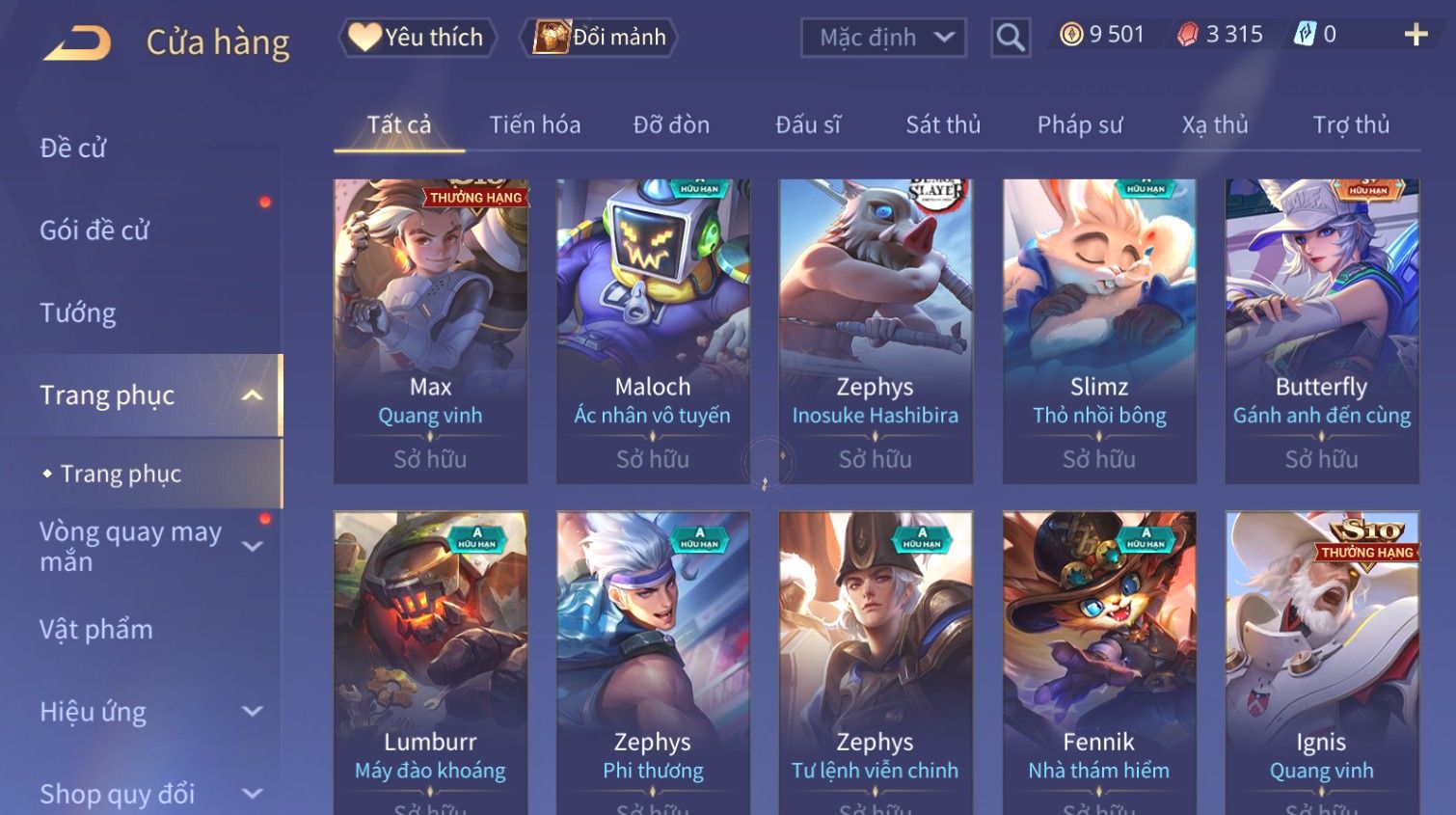This screenshot has width=1456, height=815.
Task: Tap the plus icon to add currency
Action: [x=1416, y=35]
